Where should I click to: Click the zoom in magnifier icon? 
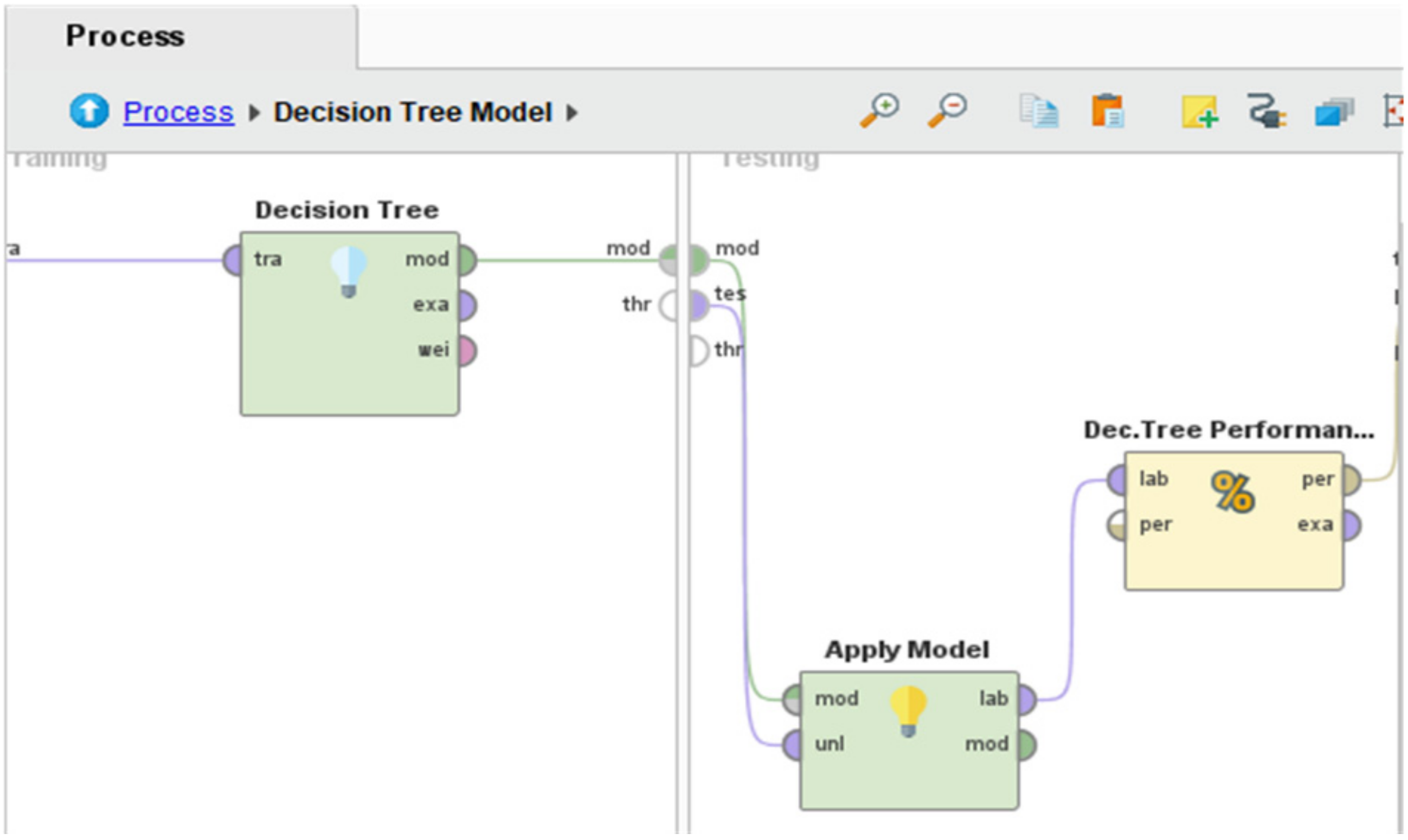(x=880, y=111)
